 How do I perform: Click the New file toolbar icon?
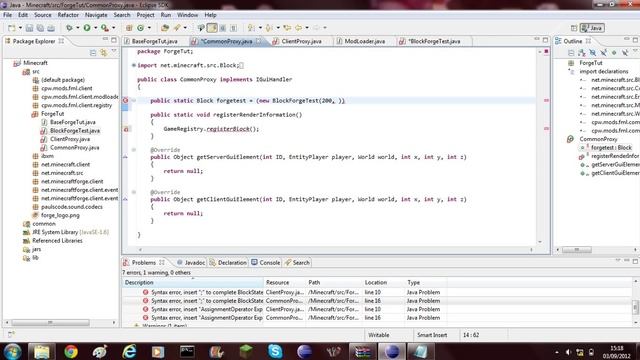(12, 28)
